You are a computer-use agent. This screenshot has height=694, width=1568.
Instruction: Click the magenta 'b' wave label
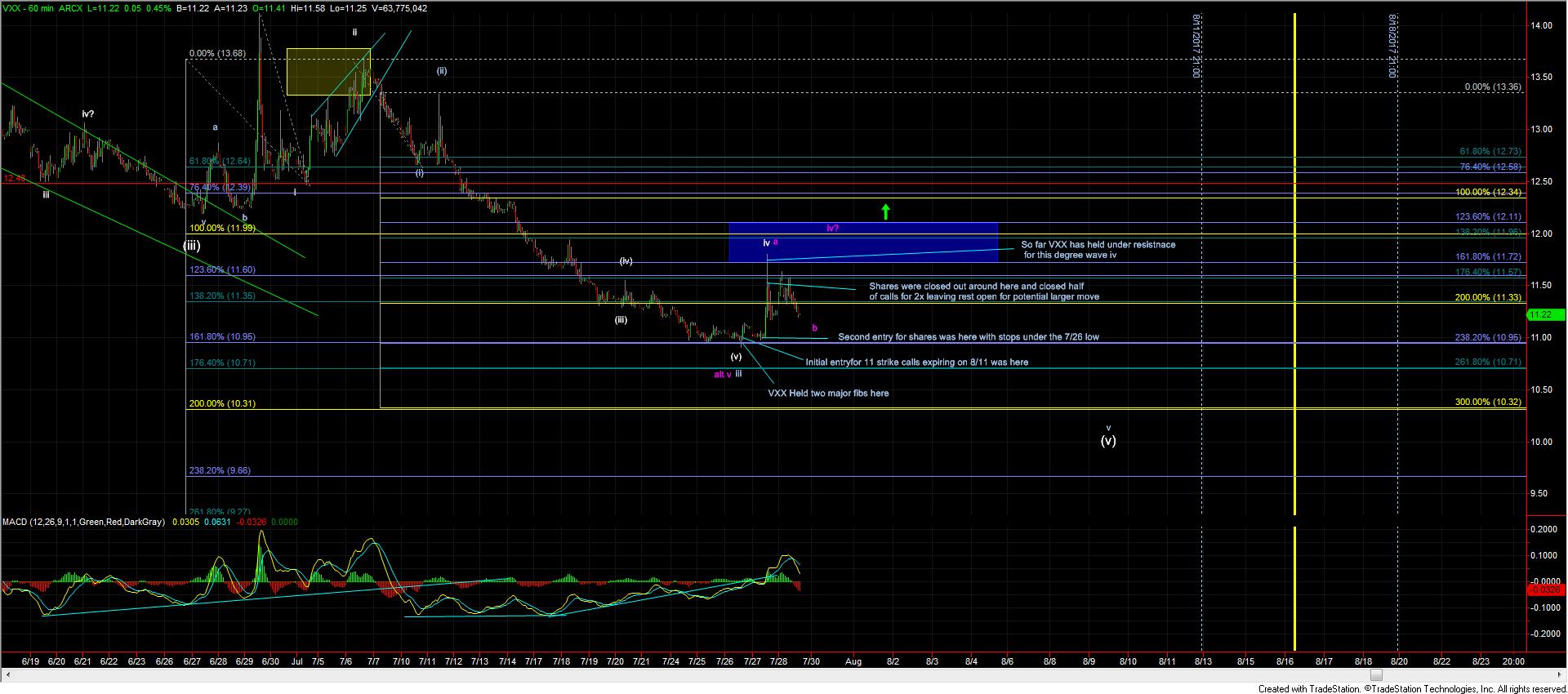click(x=814, y=327)
